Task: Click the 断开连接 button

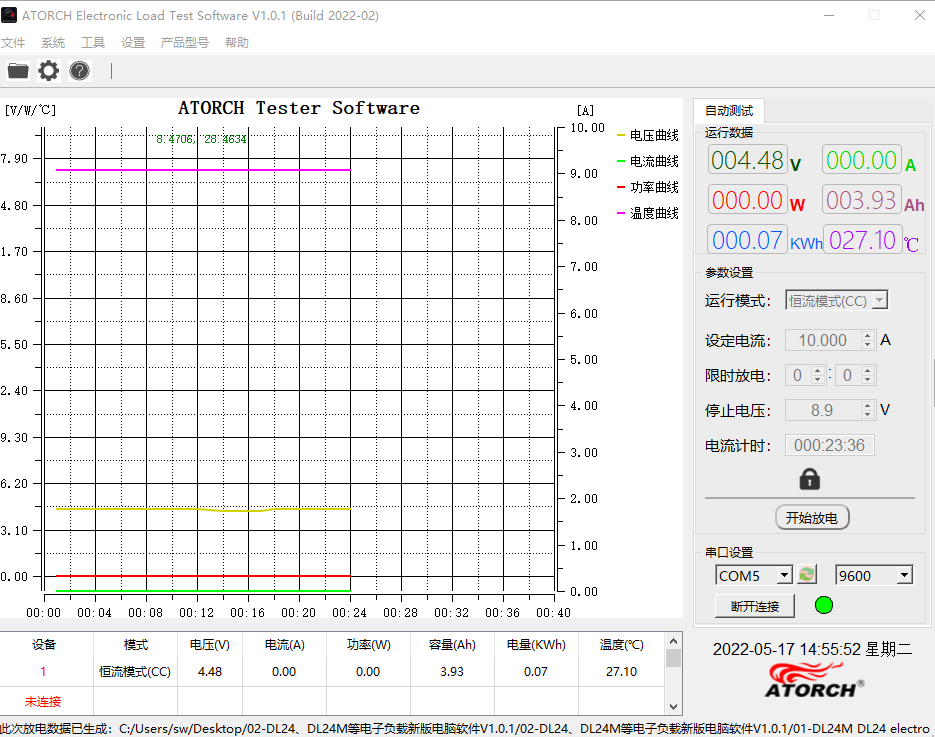Action: tap(755, 606)
